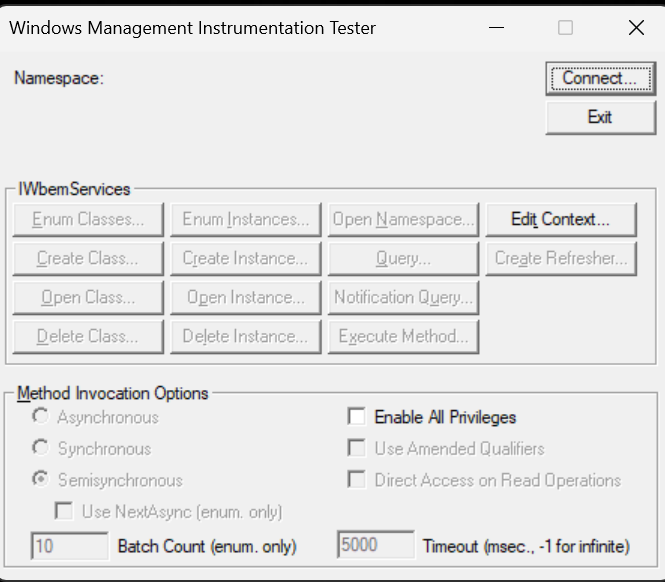Image resolution: width=665 pixels, height=582 pixels.
Task: Click the Batch Count input field
Action: click(x=70, y=546)
